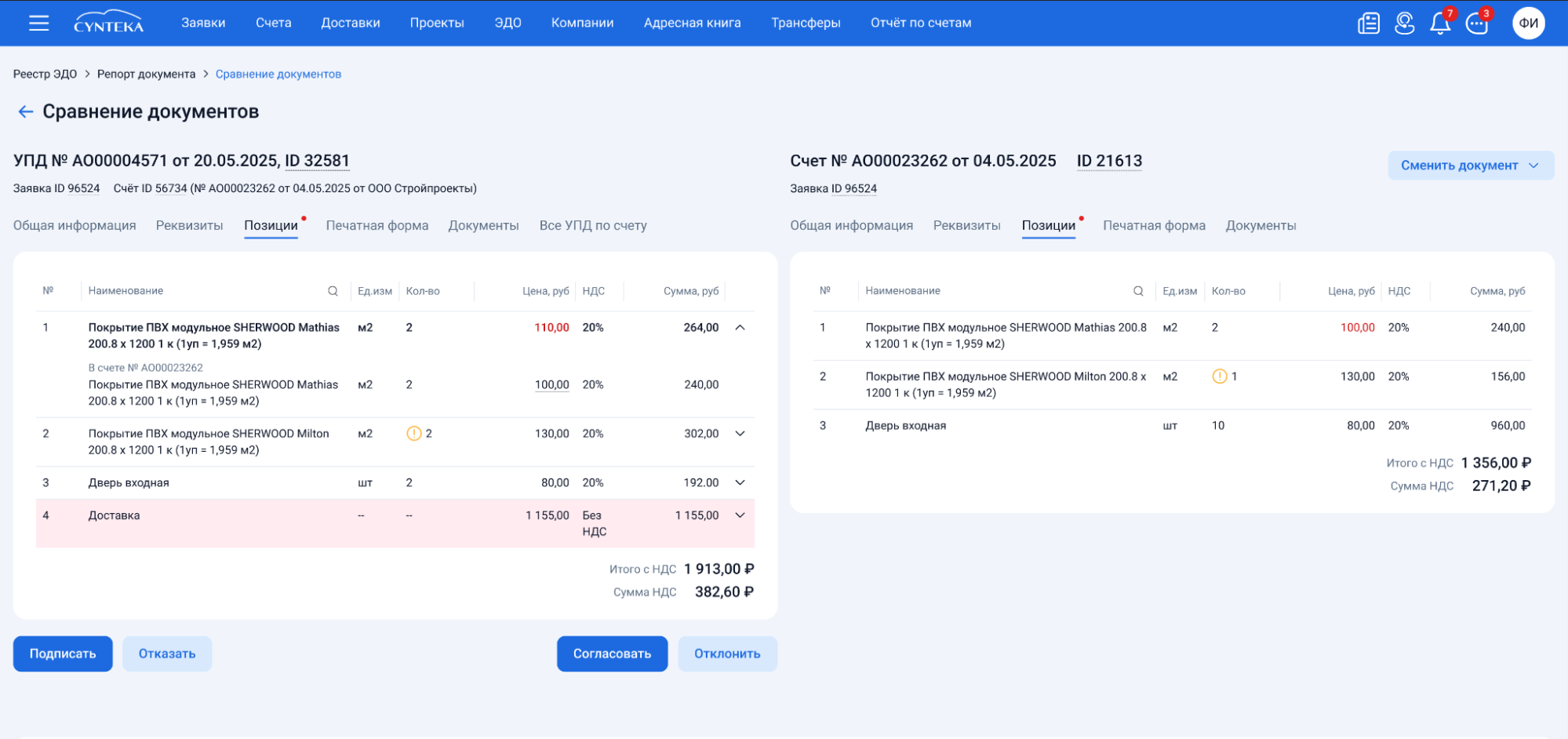Click the Cynteka logo

pyautogui.click(x=108, y=22)
